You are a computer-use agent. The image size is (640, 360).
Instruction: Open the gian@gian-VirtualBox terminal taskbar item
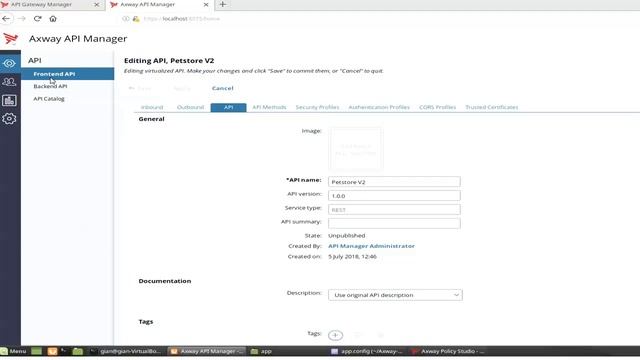(126, 351)
